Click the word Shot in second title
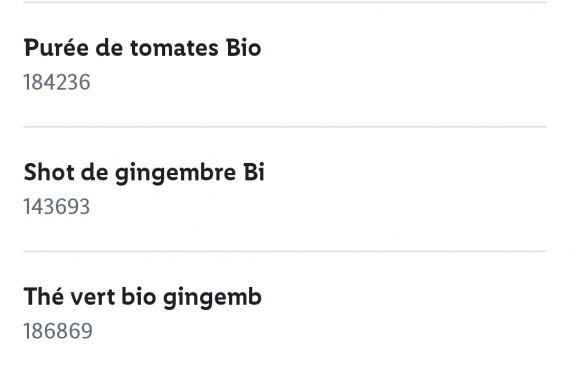Screen dimensions: 570x366 49,172
